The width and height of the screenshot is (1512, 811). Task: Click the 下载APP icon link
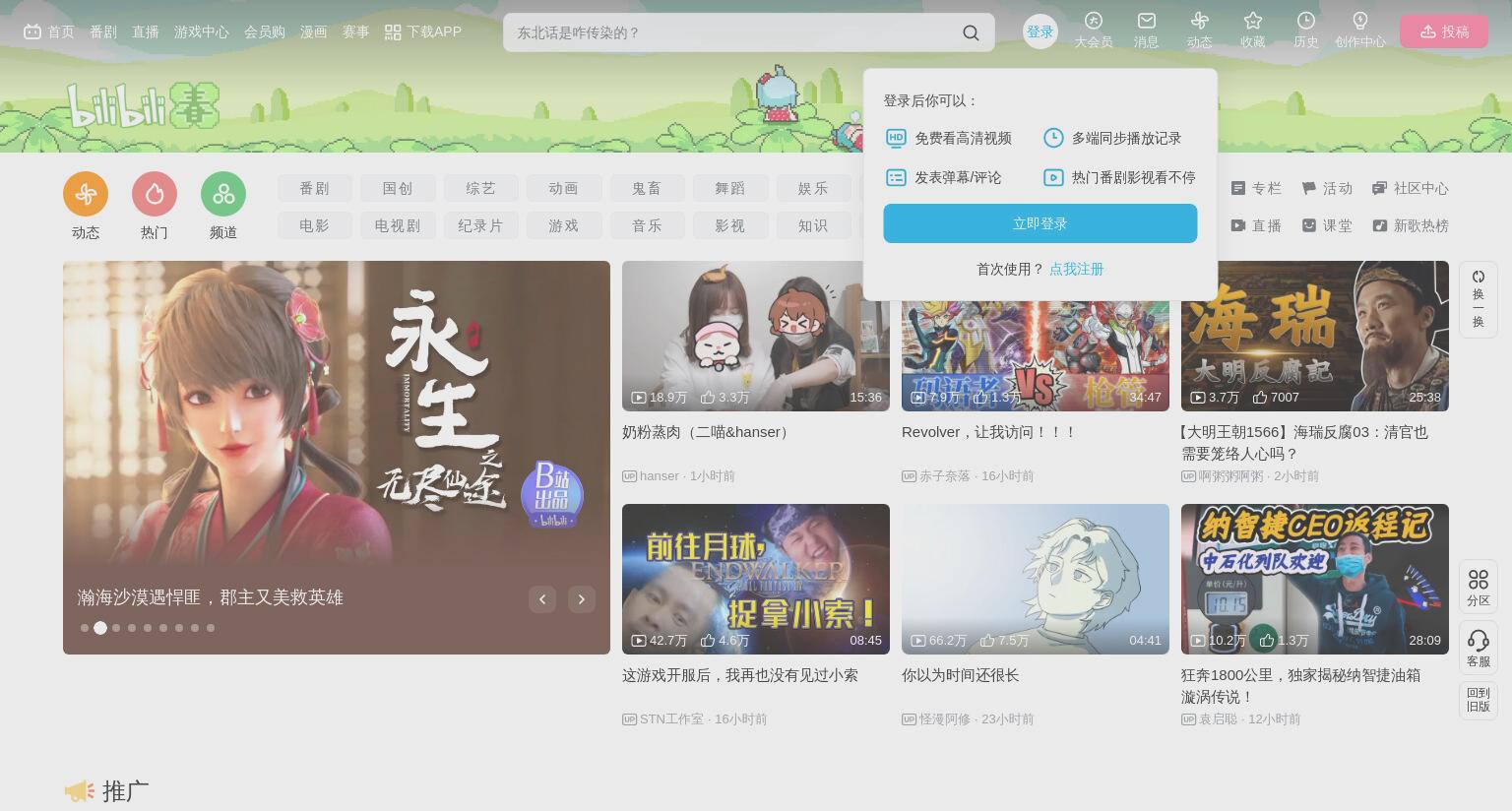click(422, 32)
